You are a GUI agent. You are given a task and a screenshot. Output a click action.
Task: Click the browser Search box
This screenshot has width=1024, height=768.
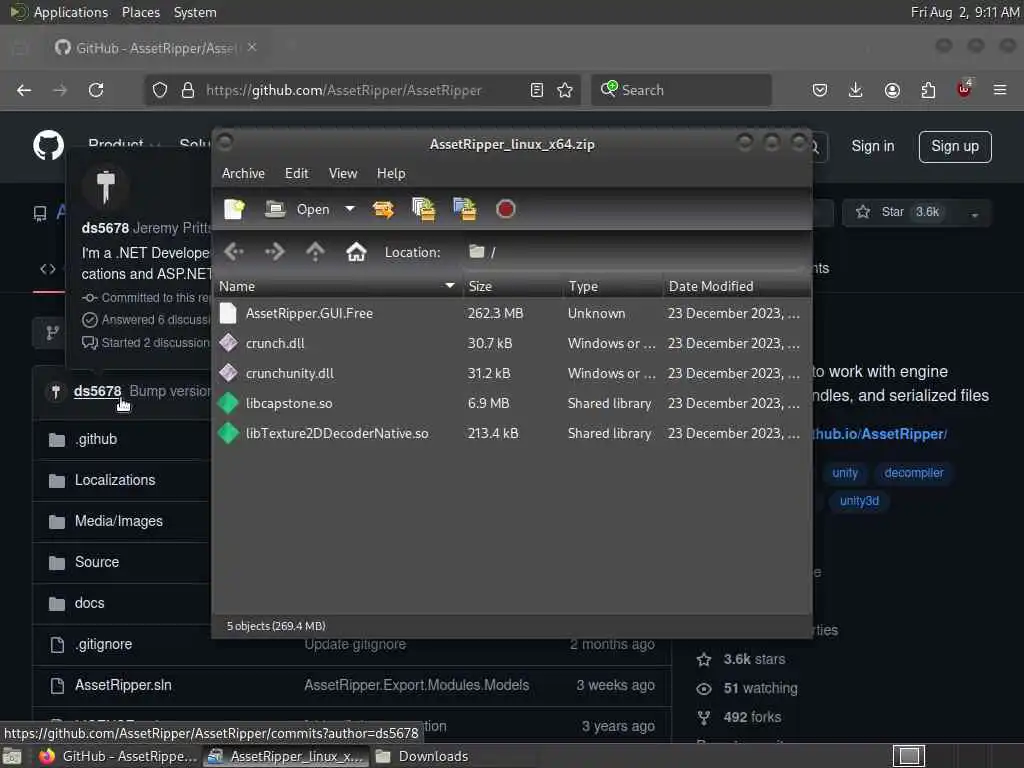point(681,90)
